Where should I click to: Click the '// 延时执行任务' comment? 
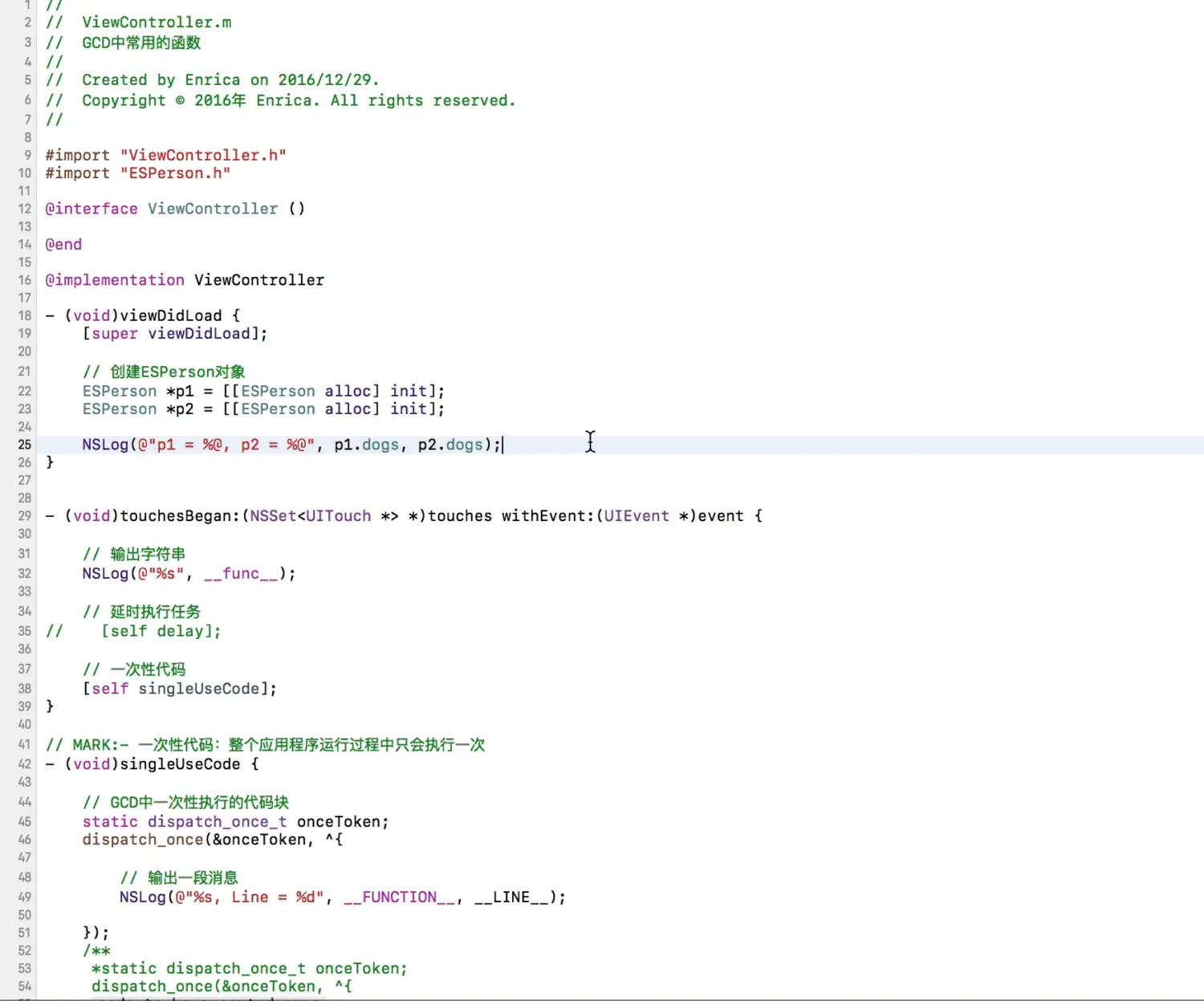click(141, 612)
